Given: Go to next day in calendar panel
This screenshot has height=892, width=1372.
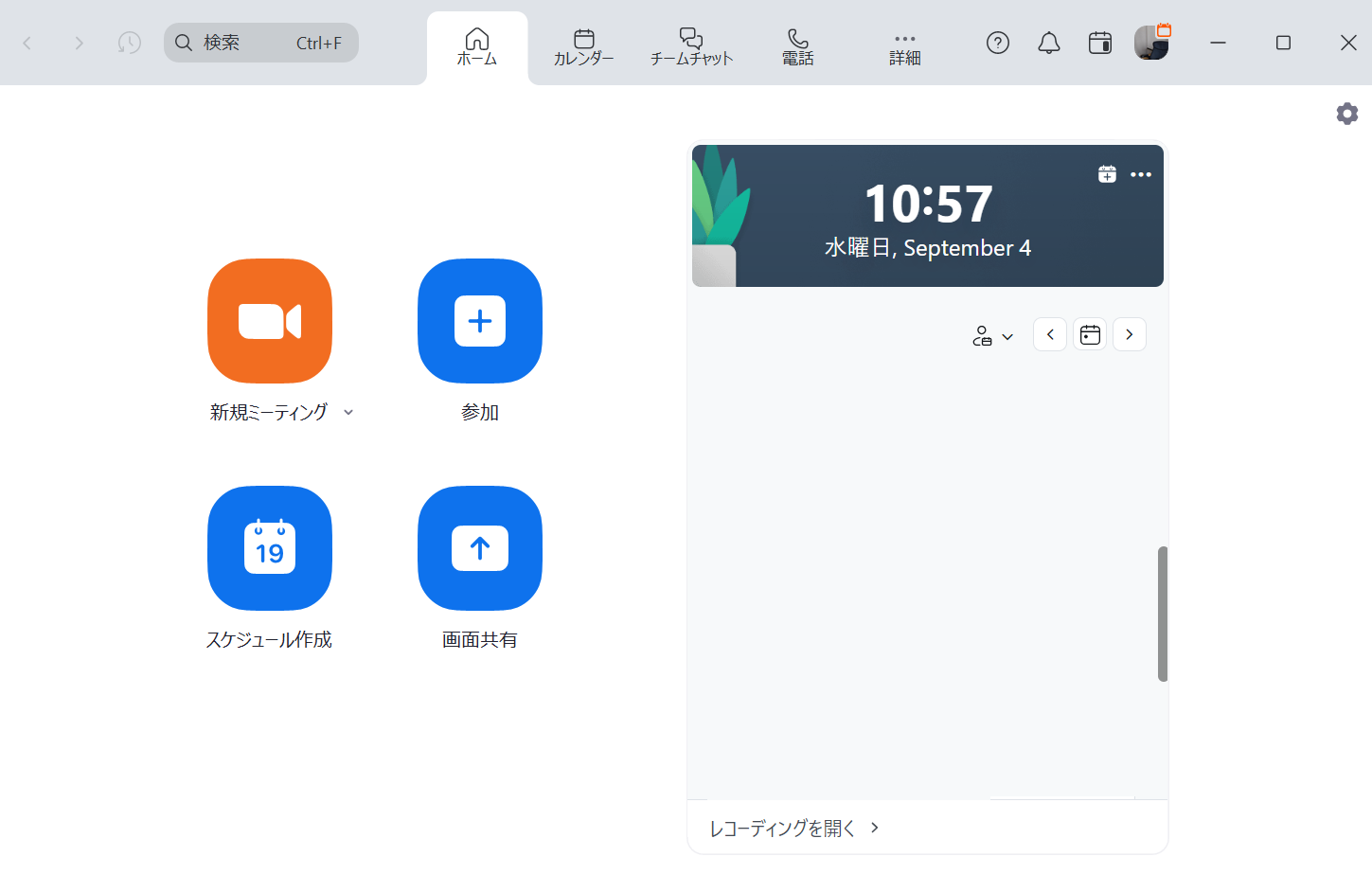Looking at the screenshot, I should pyautogui.click(x=1130, y=334).
